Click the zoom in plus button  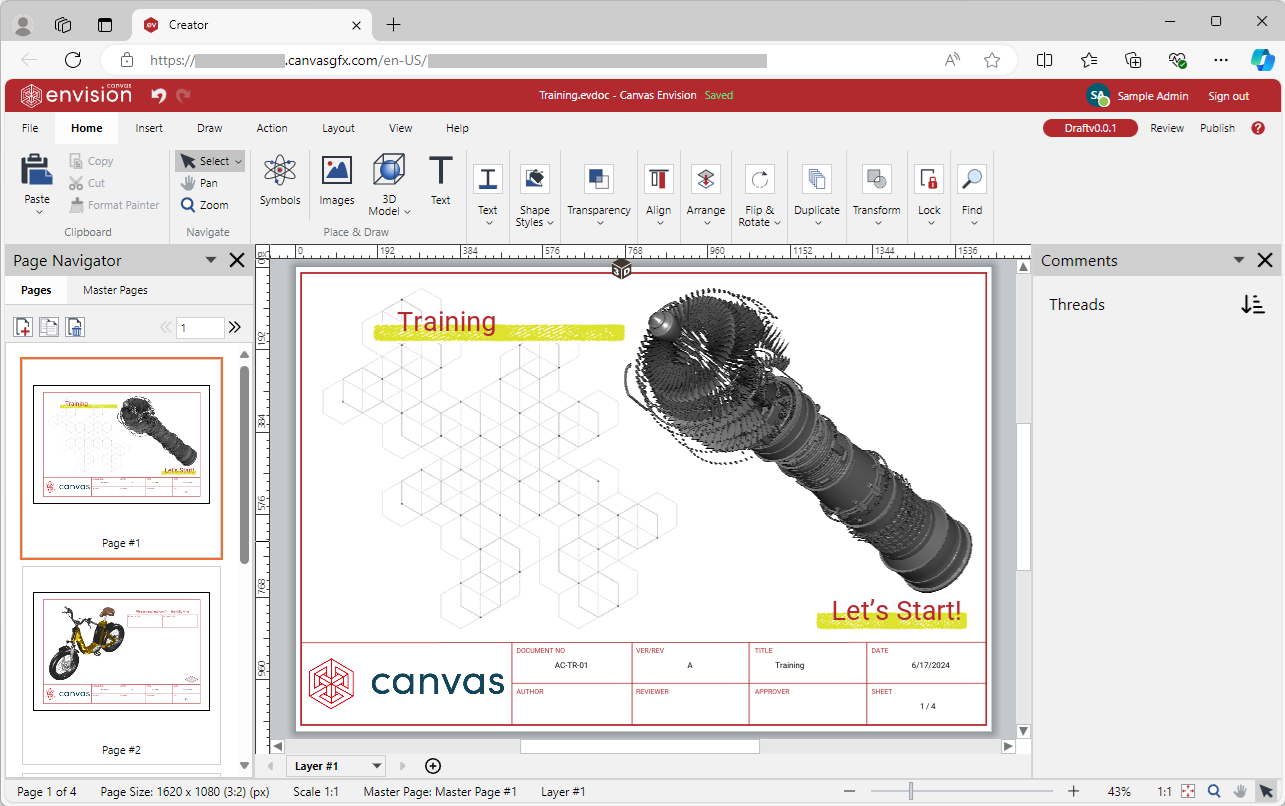click(1073, 791)
